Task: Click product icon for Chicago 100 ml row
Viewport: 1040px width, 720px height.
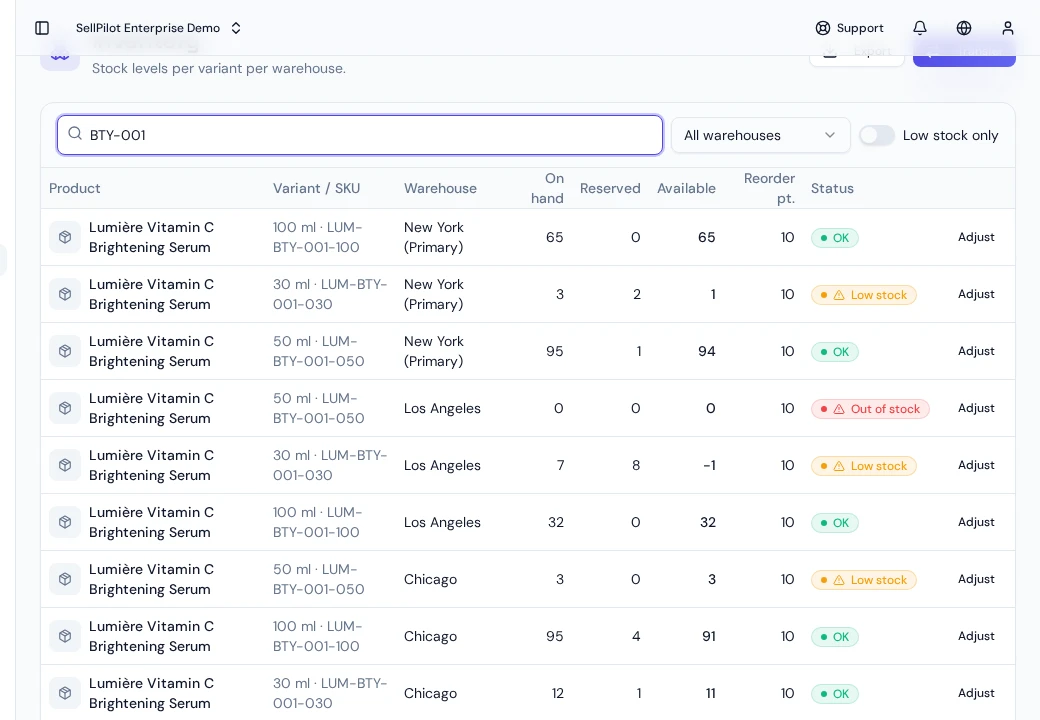Action: click(65, 636)
